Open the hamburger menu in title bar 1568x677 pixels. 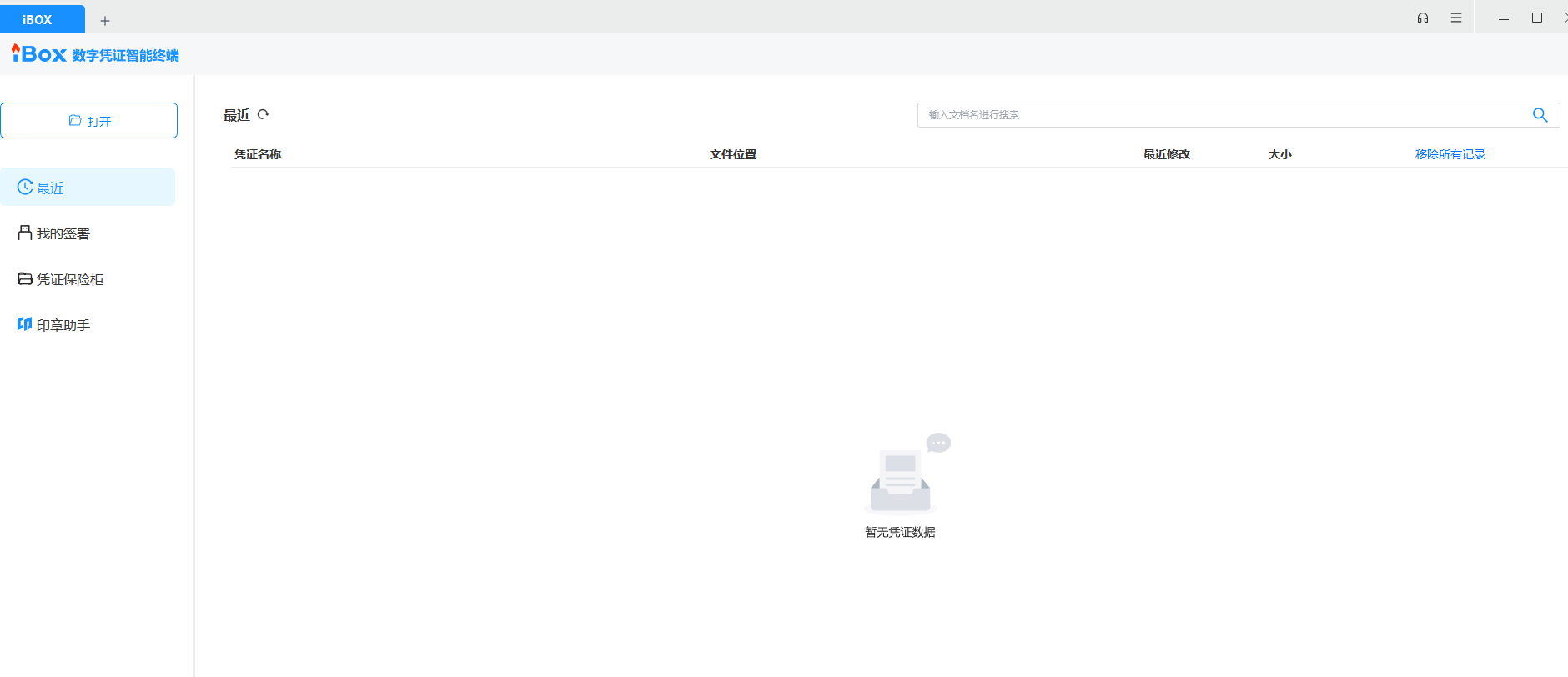tap(1456, 18)
